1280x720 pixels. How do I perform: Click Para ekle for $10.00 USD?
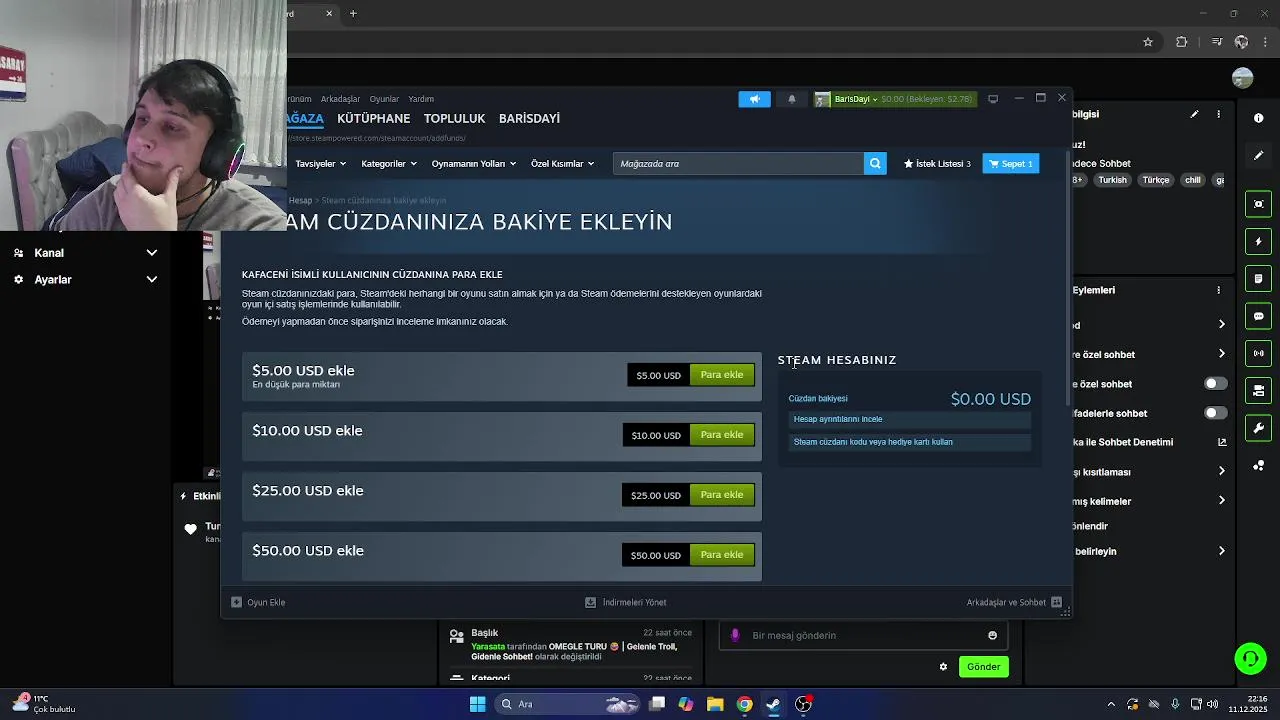(x=721, y=435)
